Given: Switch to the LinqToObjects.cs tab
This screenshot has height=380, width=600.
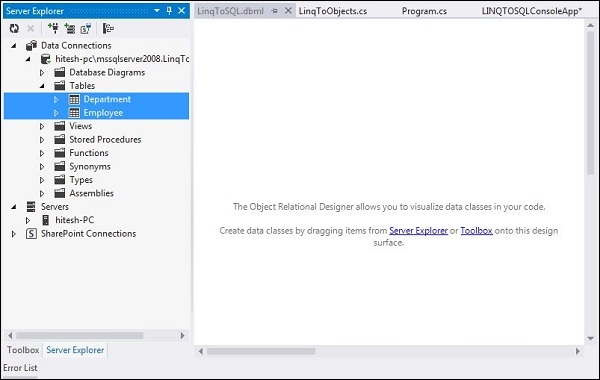Looking at the screenshot, I should 333,11.
